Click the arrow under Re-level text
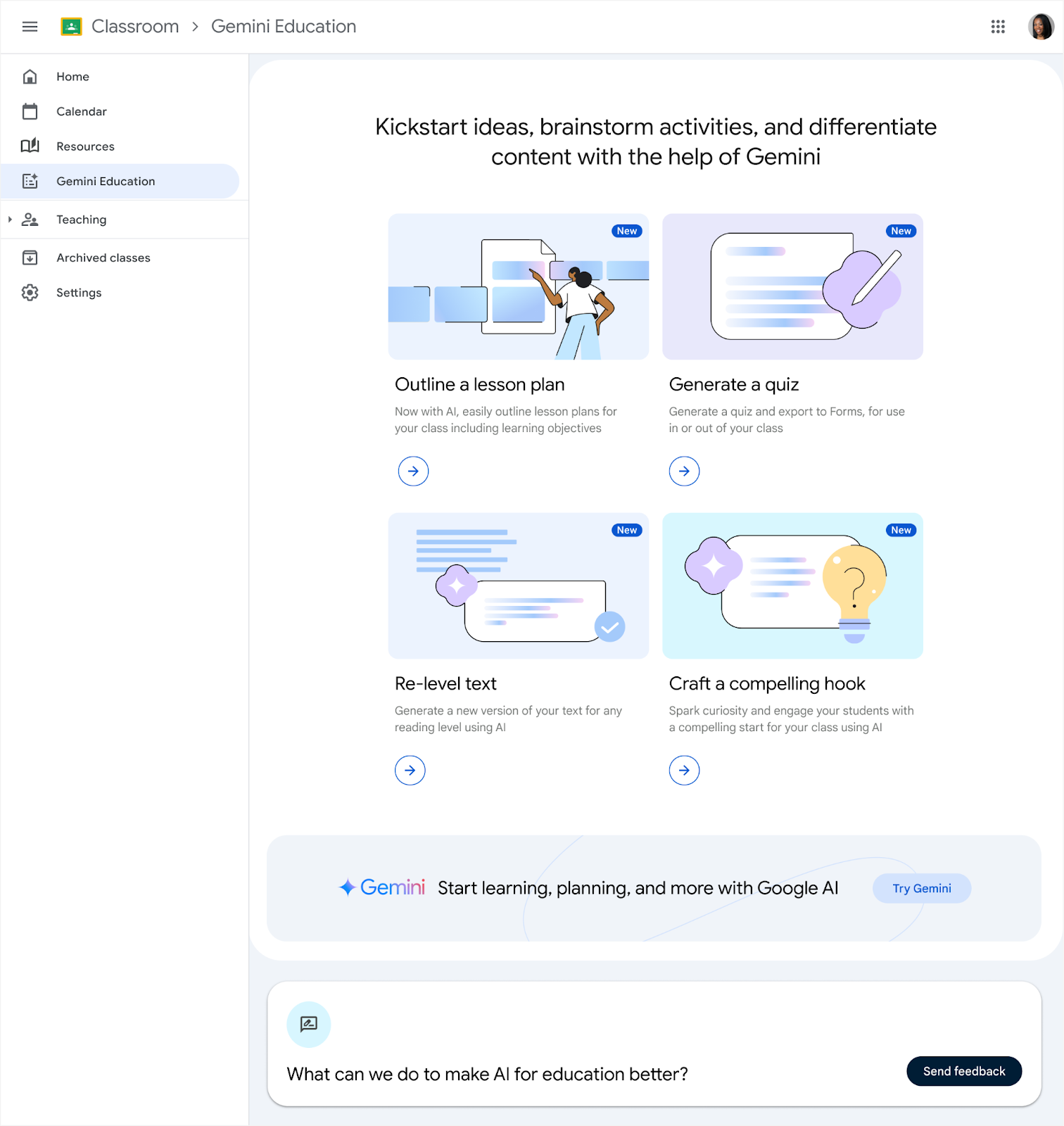Viewport: 1064px width, 1126px height. [x=410, y=770]
